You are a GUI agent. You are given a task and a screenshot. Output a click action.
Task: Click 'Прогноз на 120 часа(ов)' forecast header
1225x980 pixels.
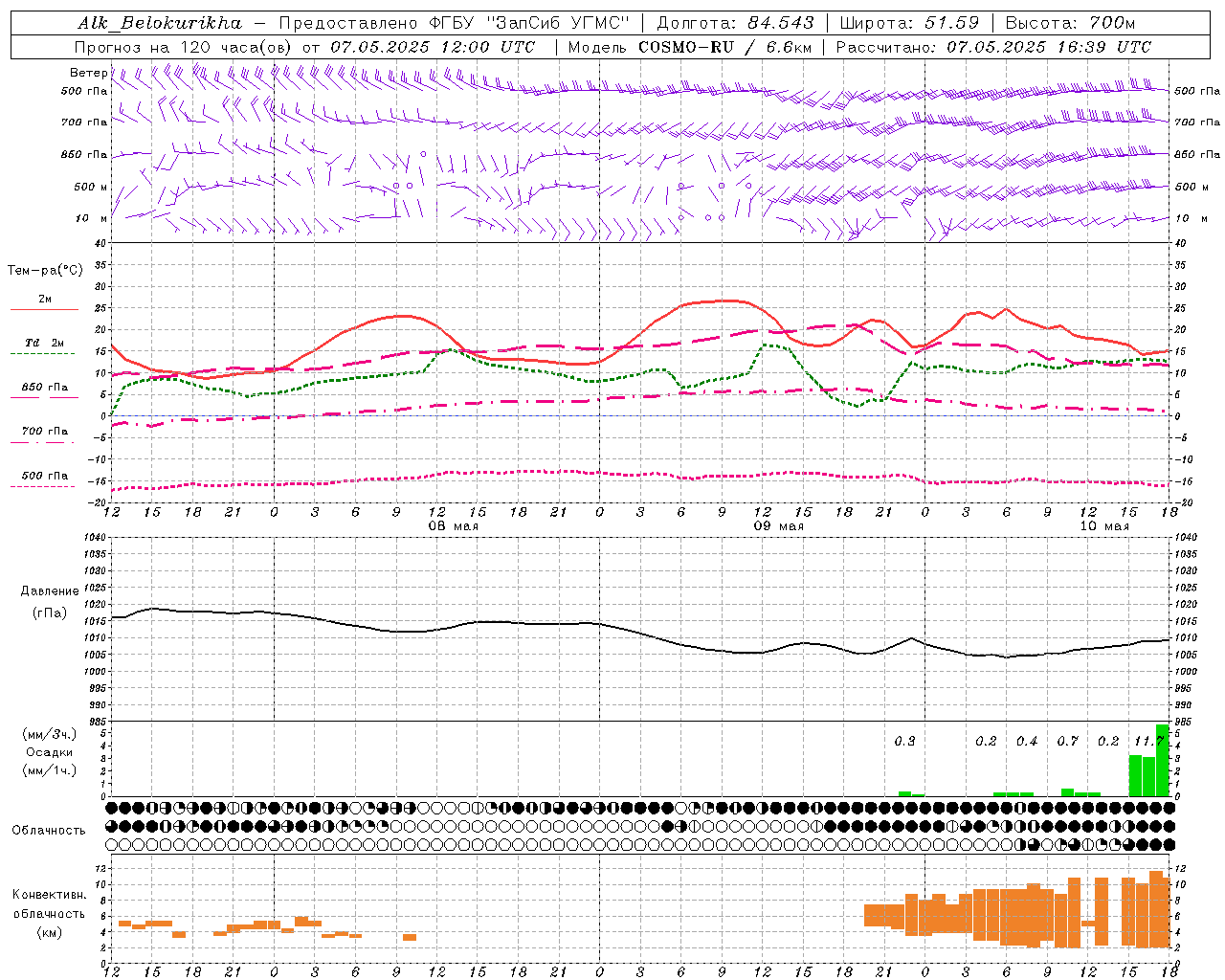click(x=185, y=47)
